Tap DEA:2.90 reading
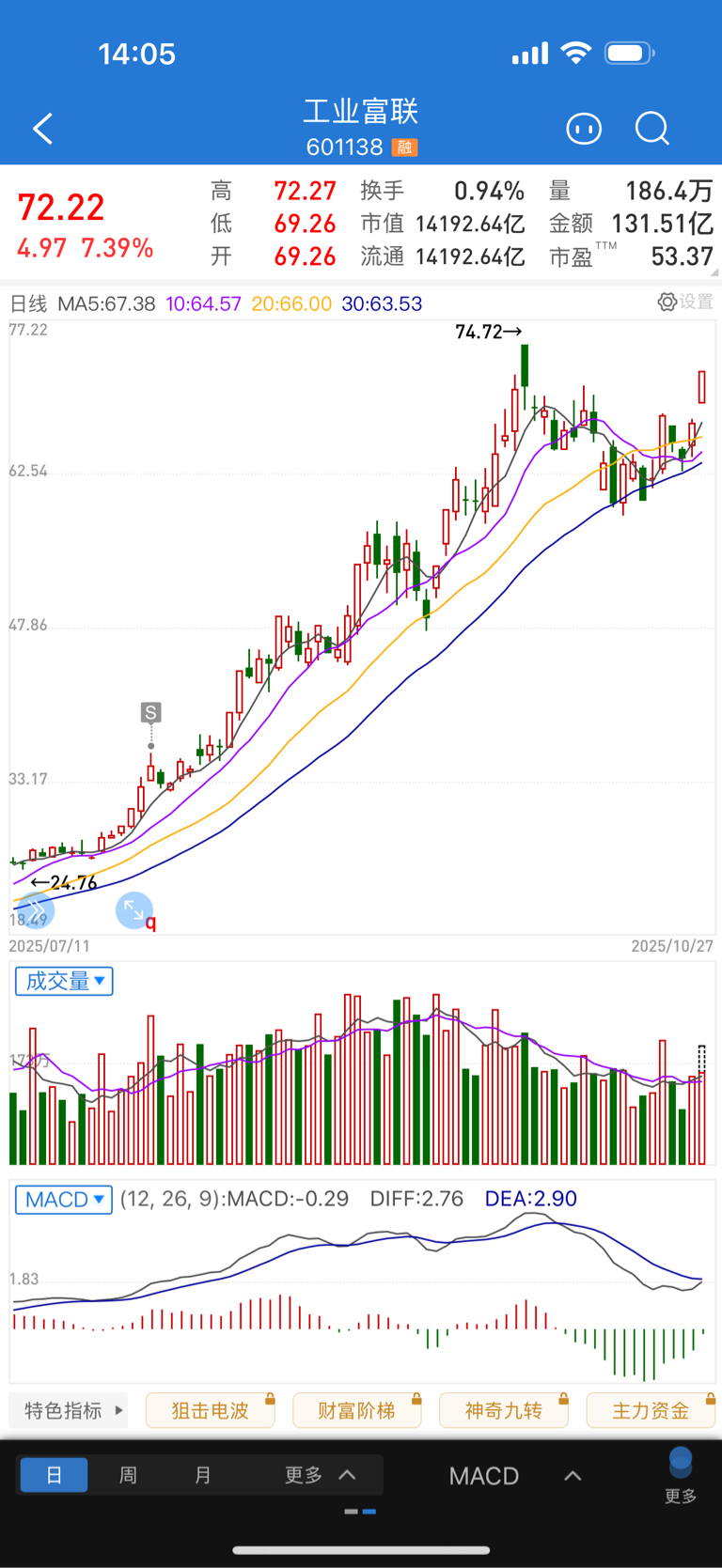 point(530,1199)
